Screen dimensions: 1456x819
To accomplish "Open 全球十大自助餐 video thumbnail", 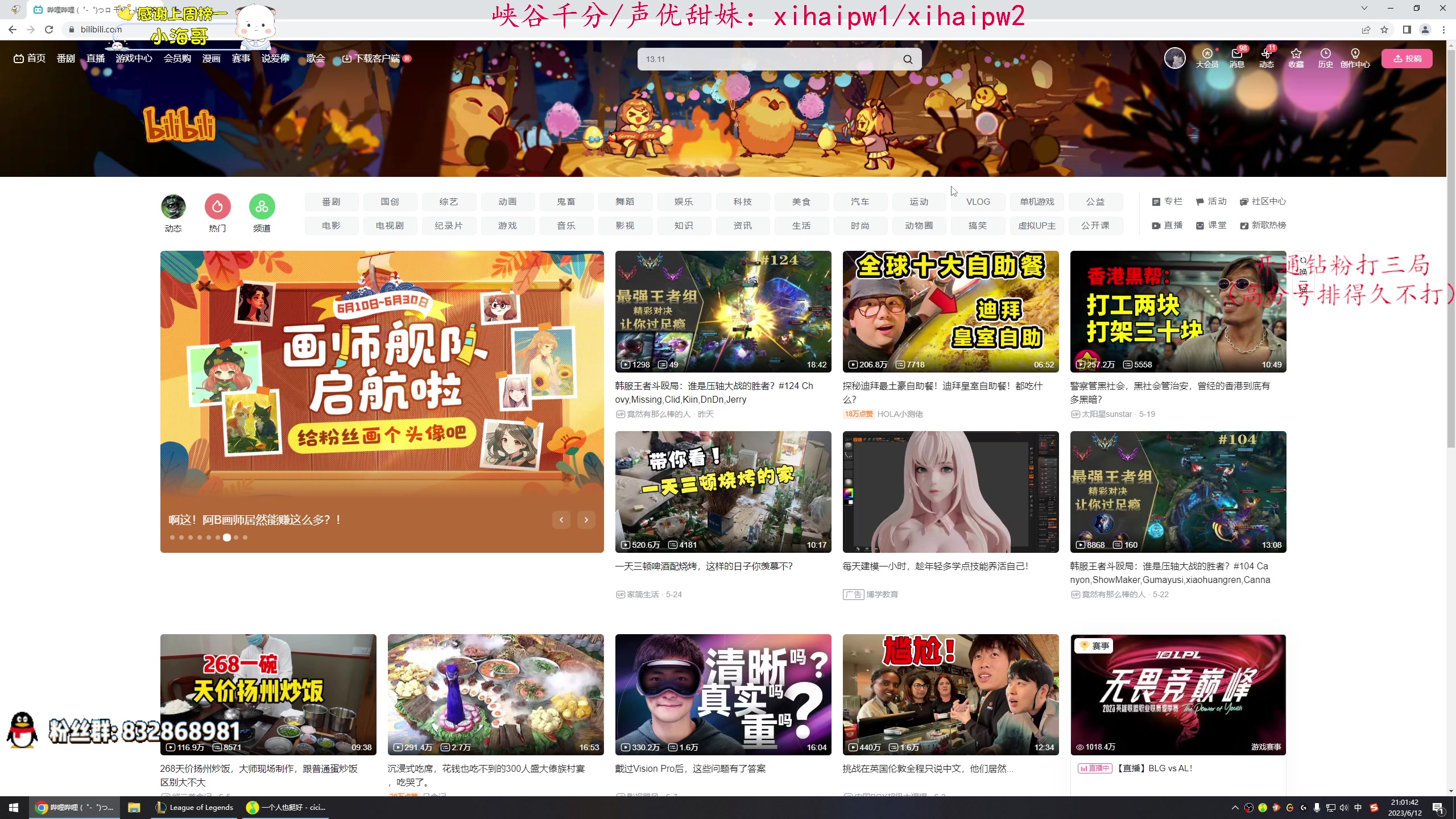I will 951,312.
